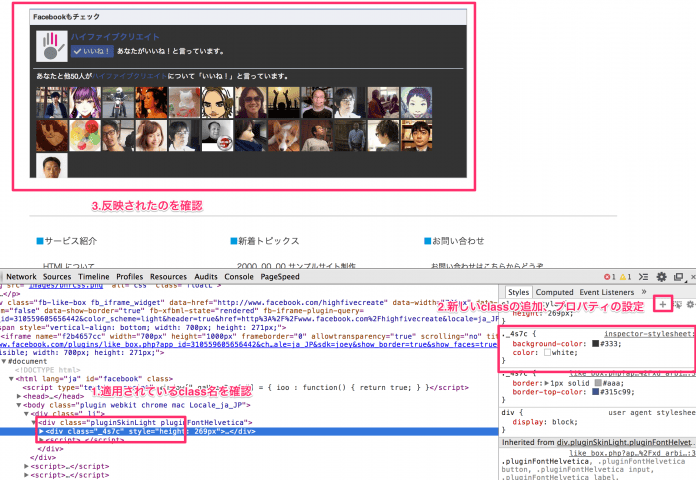Click ハイファイブクリエイト link in like-count sentence
696x480 pixels.
(x=130, y=76)
